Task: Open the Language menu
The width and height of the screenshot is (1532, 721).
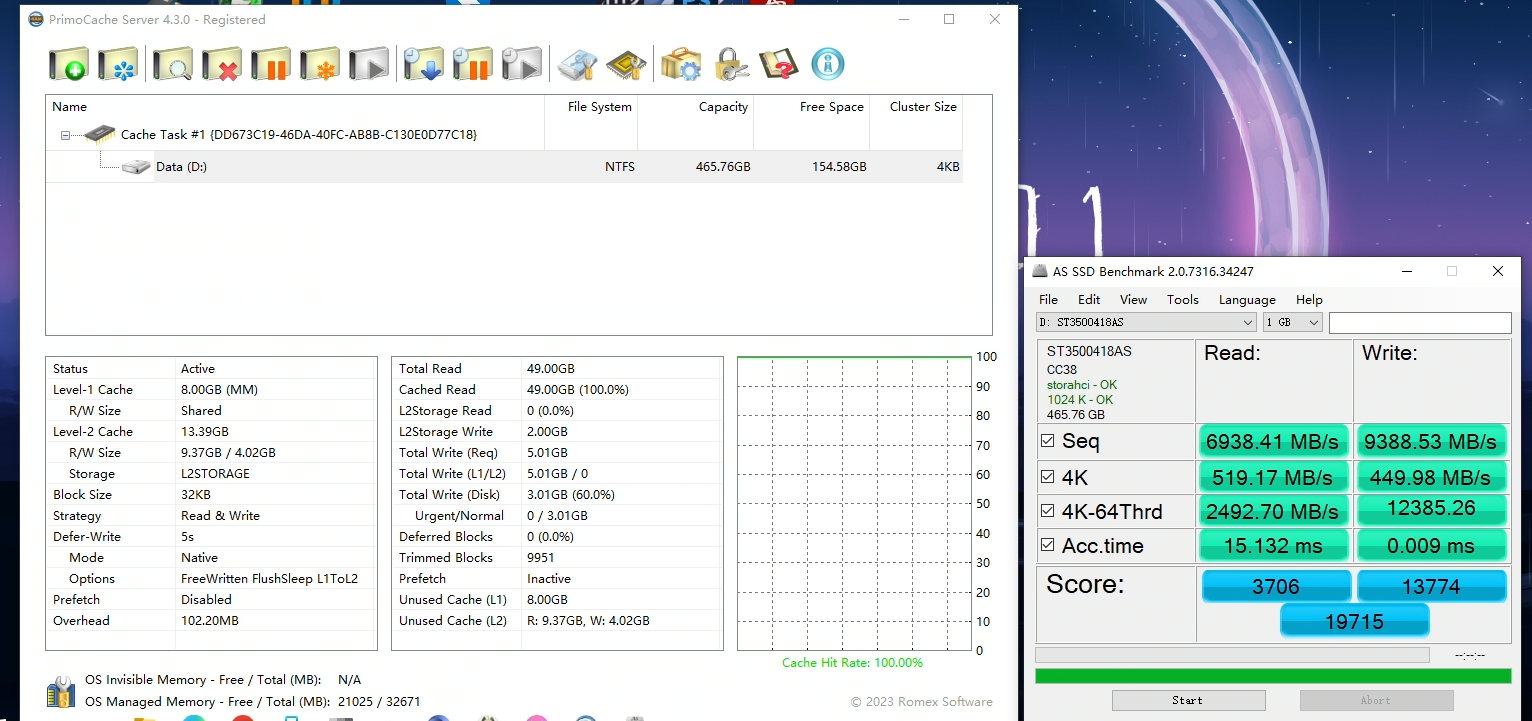Action: [1246, 300]
